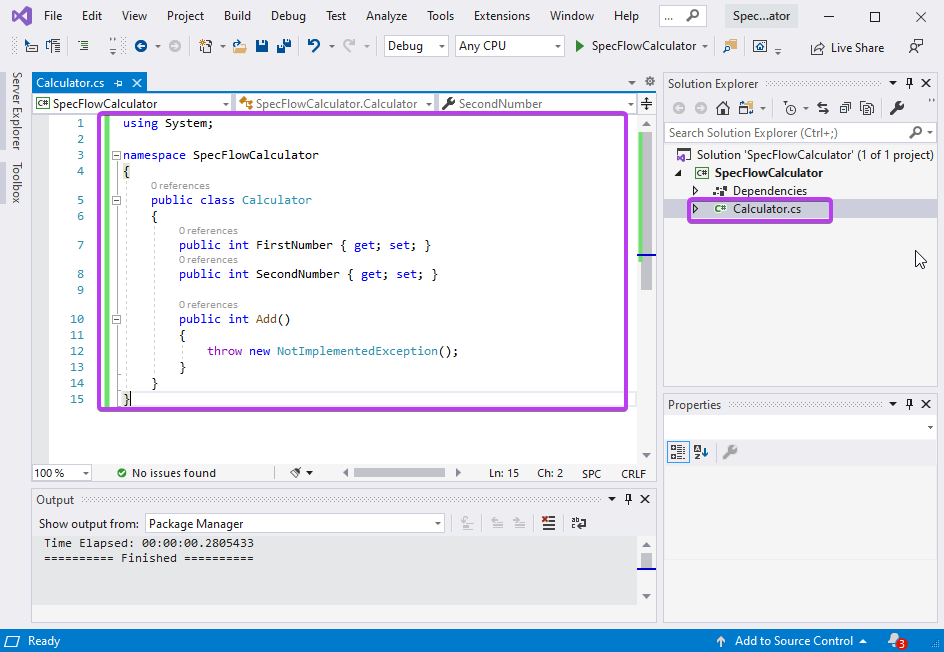Open the Analyze menu

click(x=387, y=16)
